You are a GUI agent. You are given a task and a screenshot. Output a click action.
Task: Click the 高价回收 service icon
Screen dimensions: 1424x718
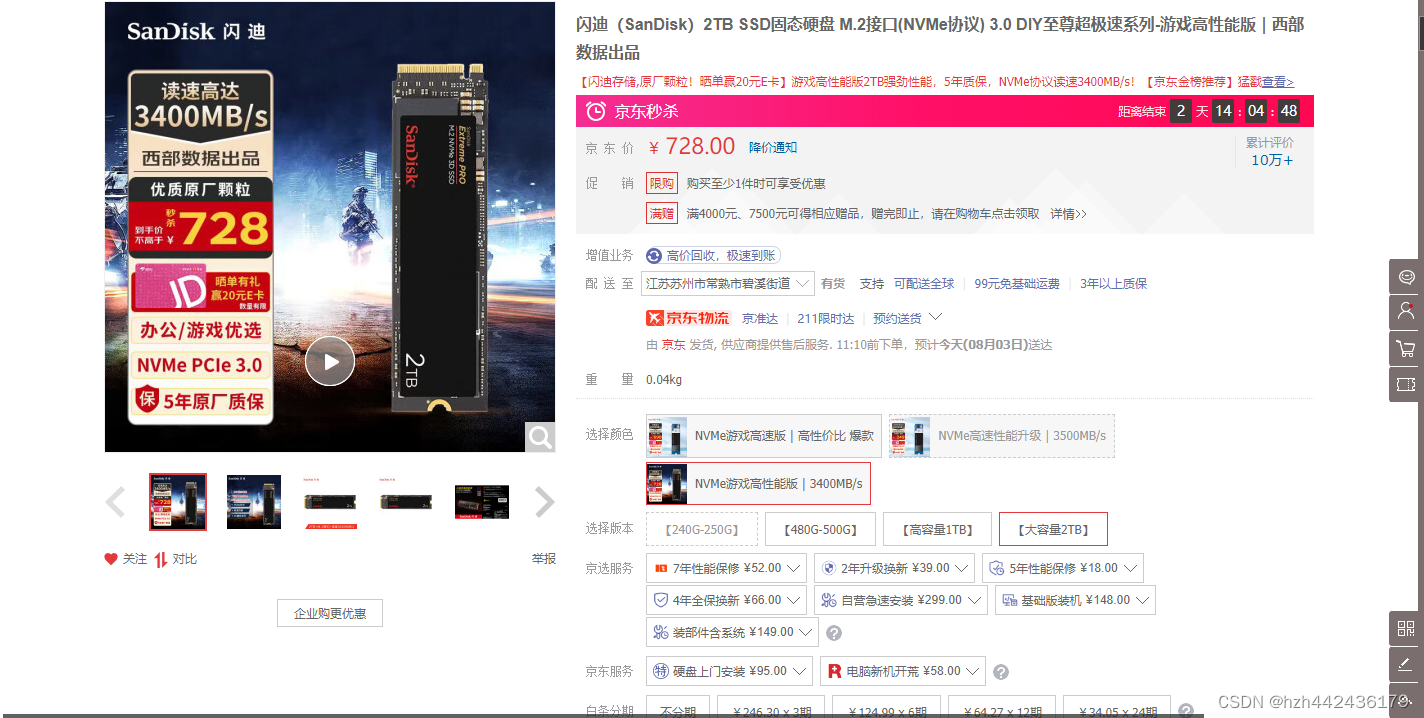tap(654, 256)
